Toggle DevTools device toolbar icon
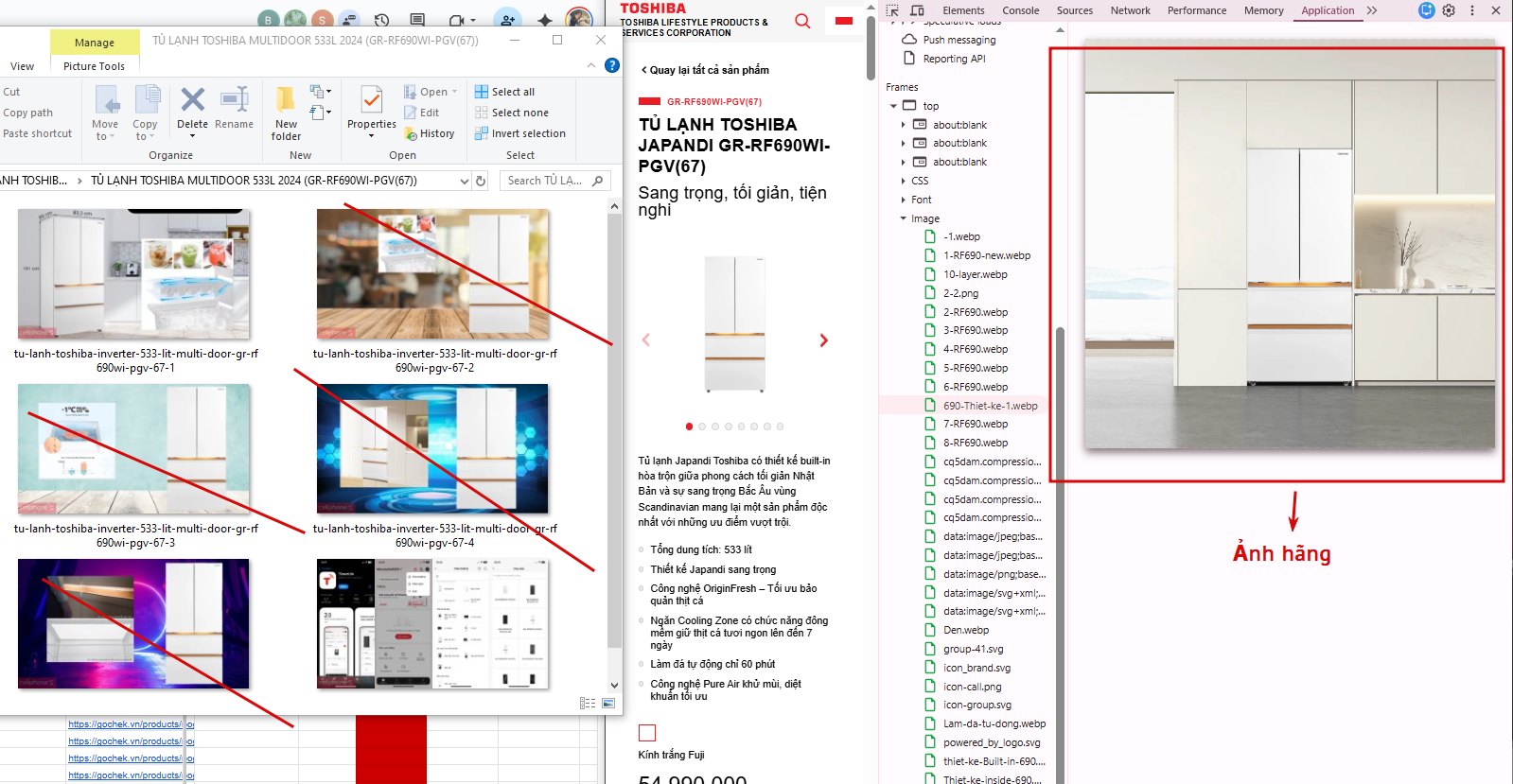1513x784 pixels. point(917,10)
